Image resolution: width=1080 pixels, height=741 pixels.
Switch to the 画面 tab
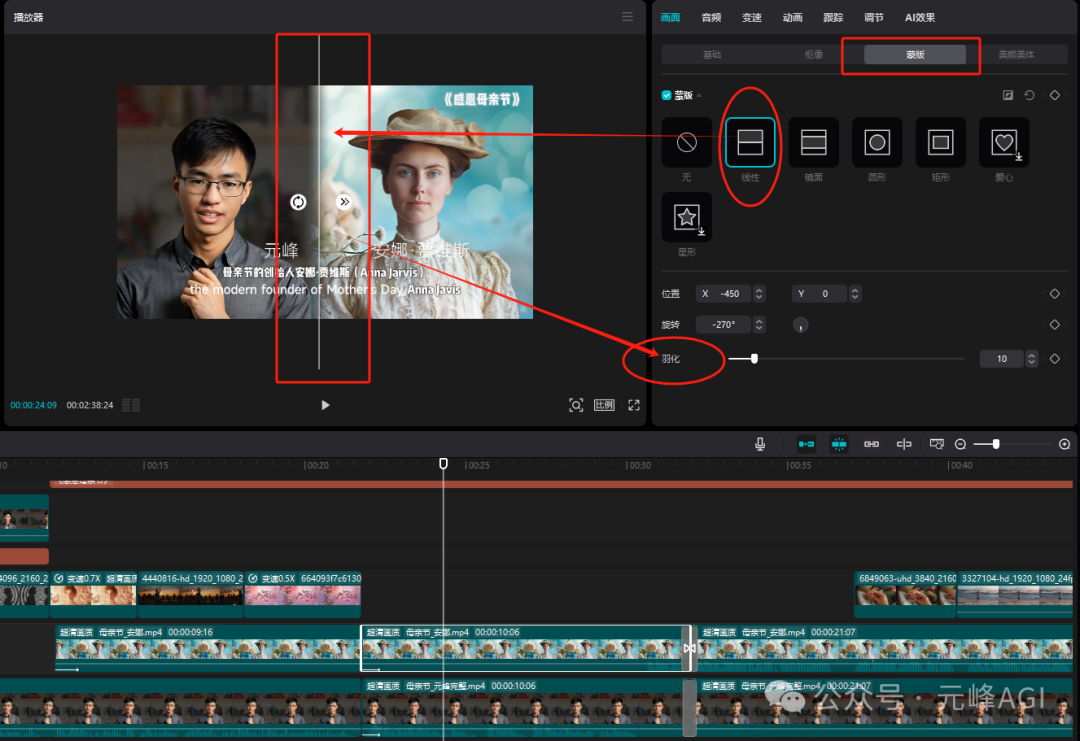(670, 17)
